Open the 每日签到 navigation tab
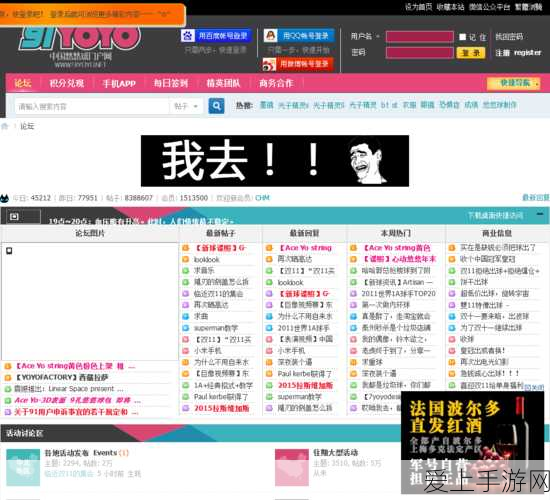550x500 pixels. [x=171, y=83]
